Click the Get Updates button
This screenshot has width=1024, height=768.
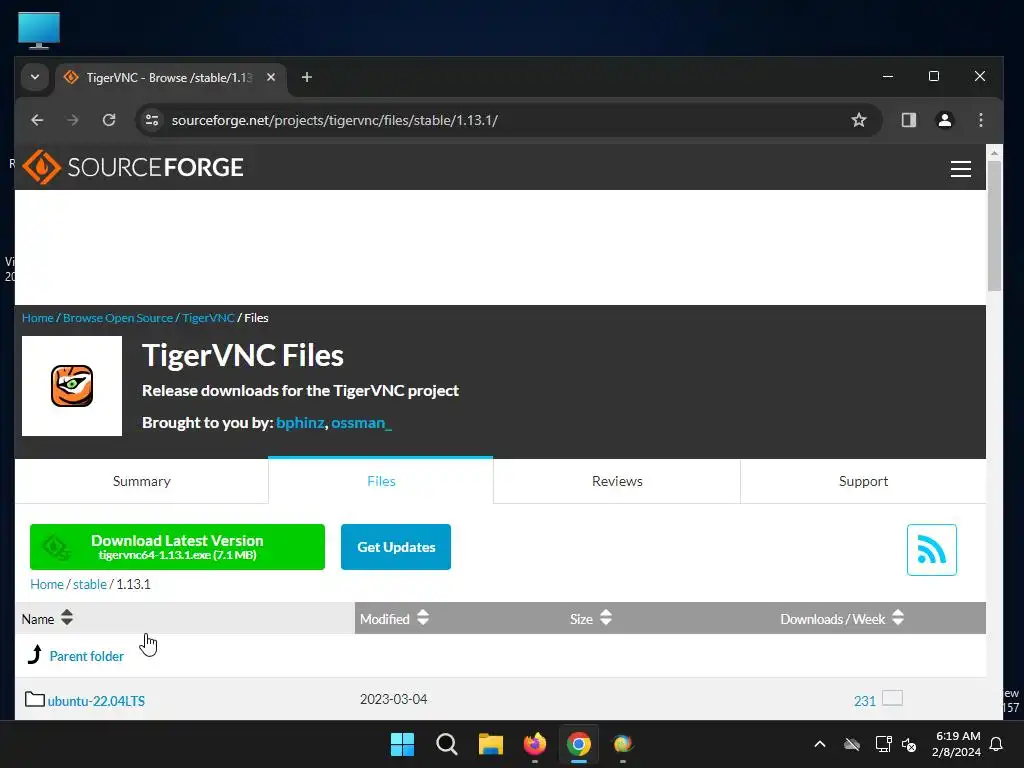click(x=396, y=547)
